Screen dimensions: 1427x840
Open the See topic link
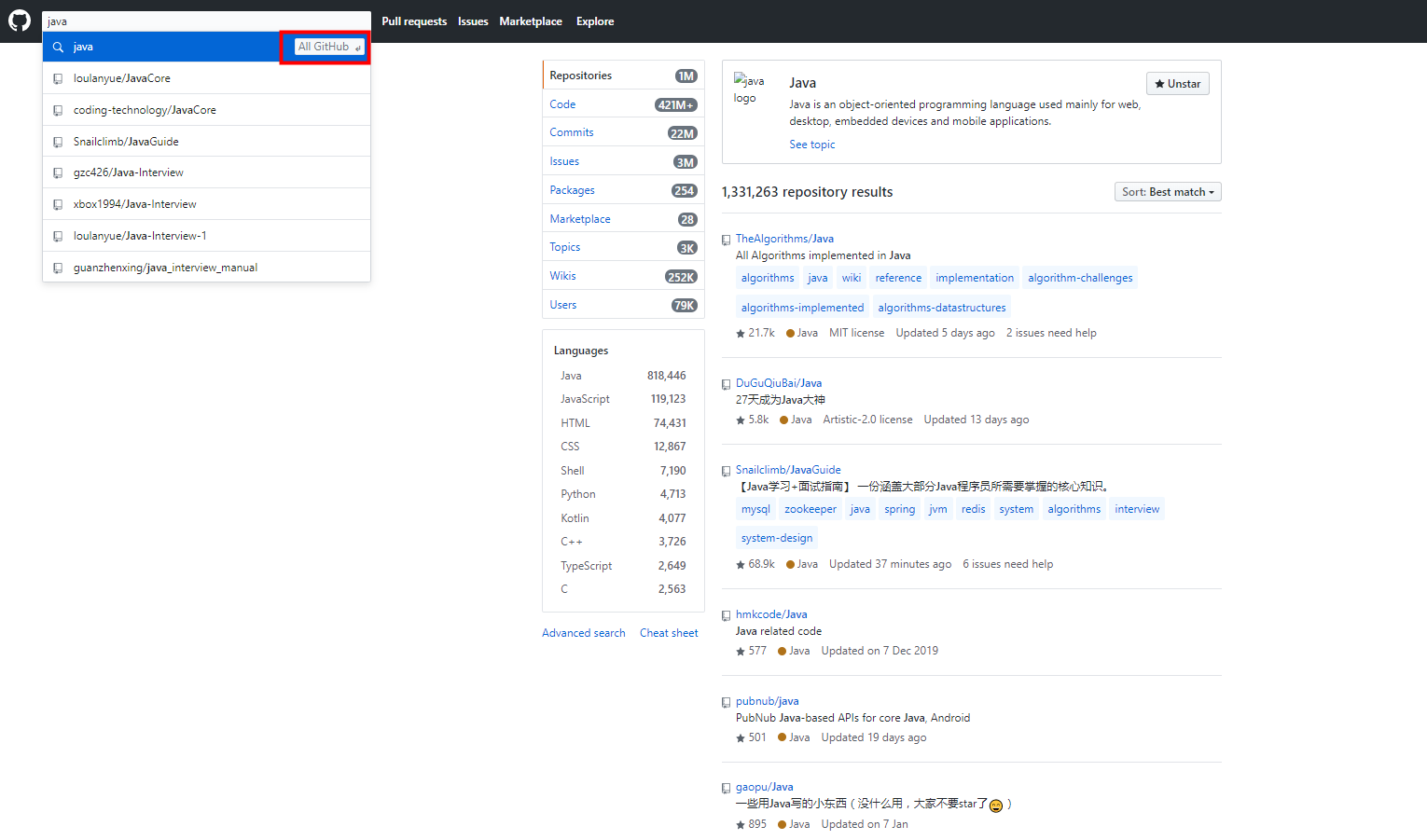[812, 145]
